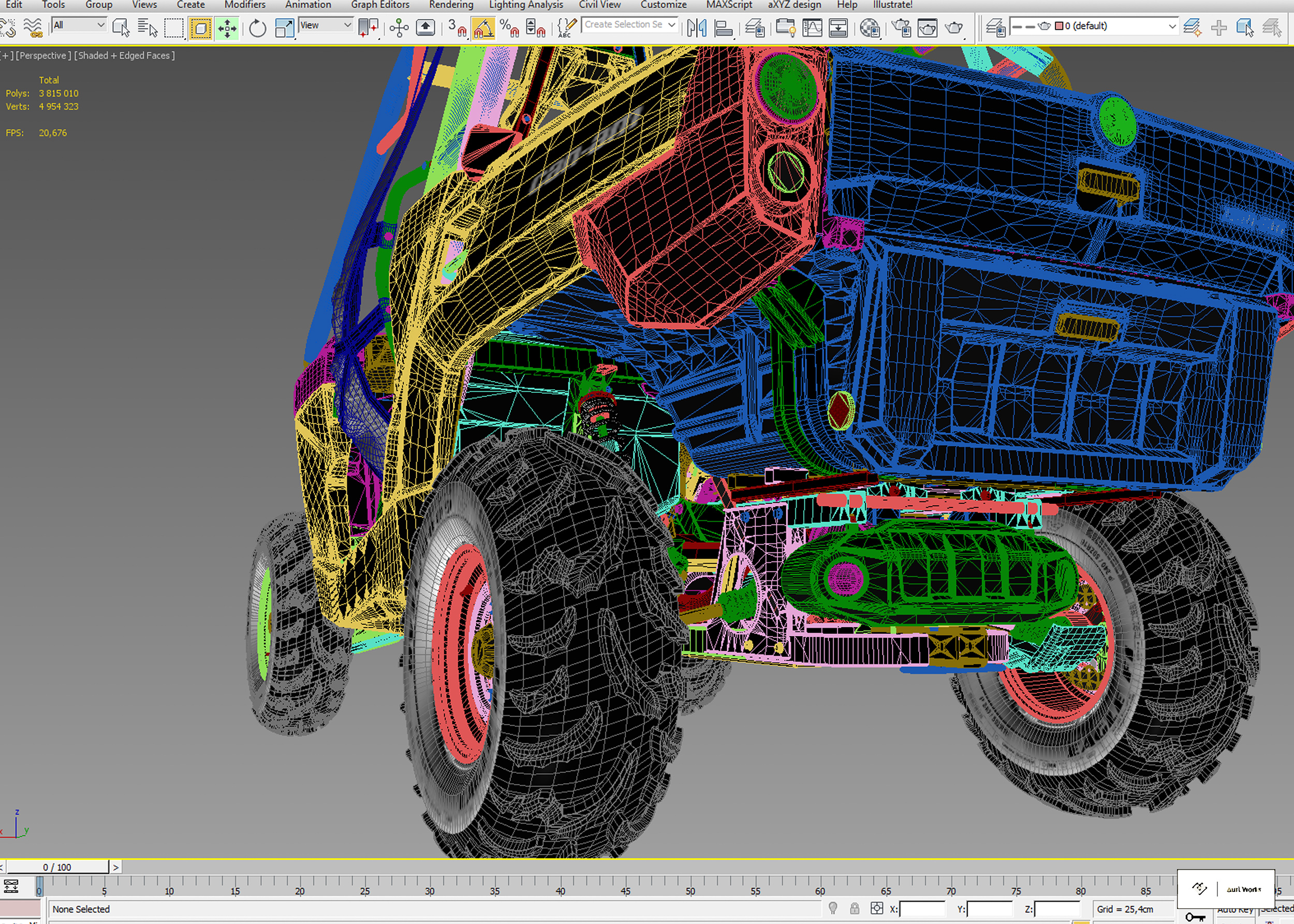Open the selection filter All dropdown

[79, 25]
